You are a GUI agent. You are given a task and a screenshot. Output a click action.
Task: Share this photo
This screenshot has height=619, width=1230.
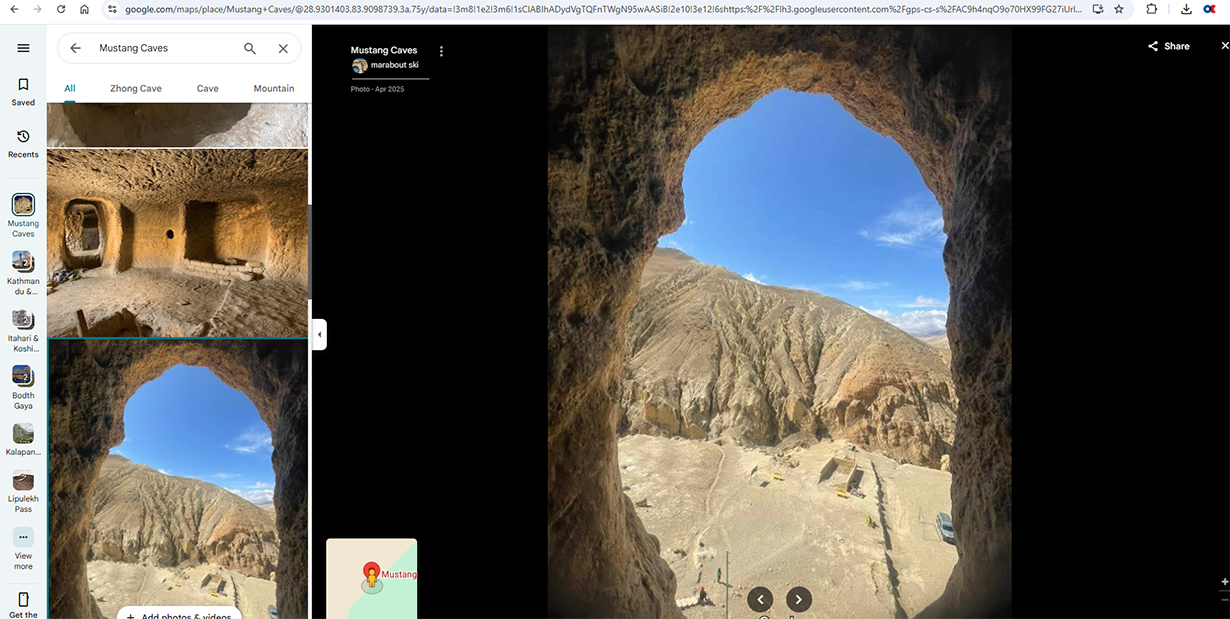click(1168, 46)
